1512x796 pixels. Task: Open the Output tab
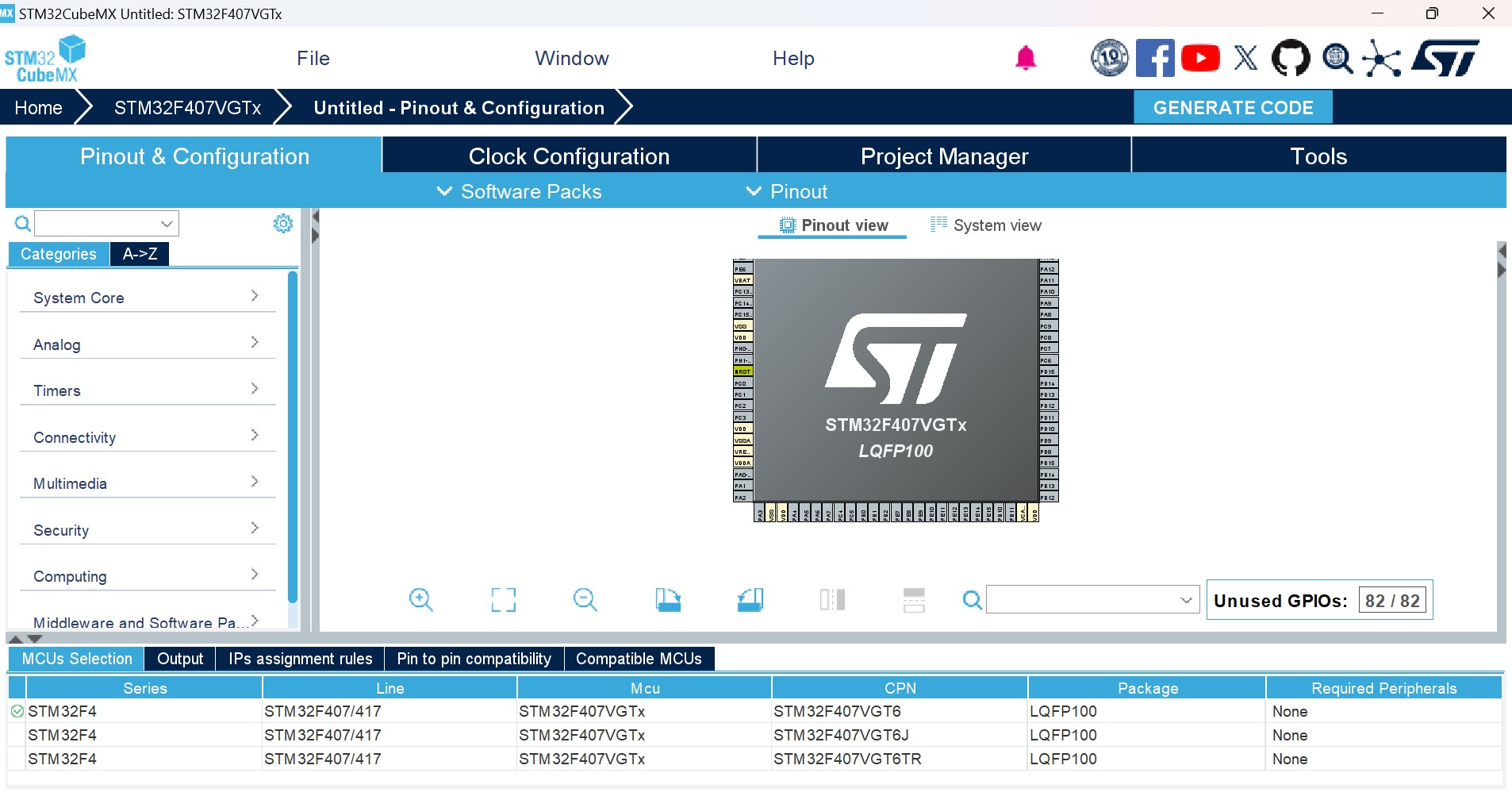[x=180, y=659]
